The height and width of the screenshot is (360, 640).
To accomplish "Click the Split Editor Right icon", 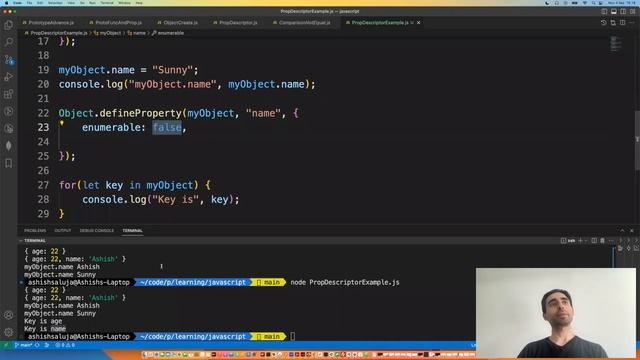I will [x=622, y=22].
